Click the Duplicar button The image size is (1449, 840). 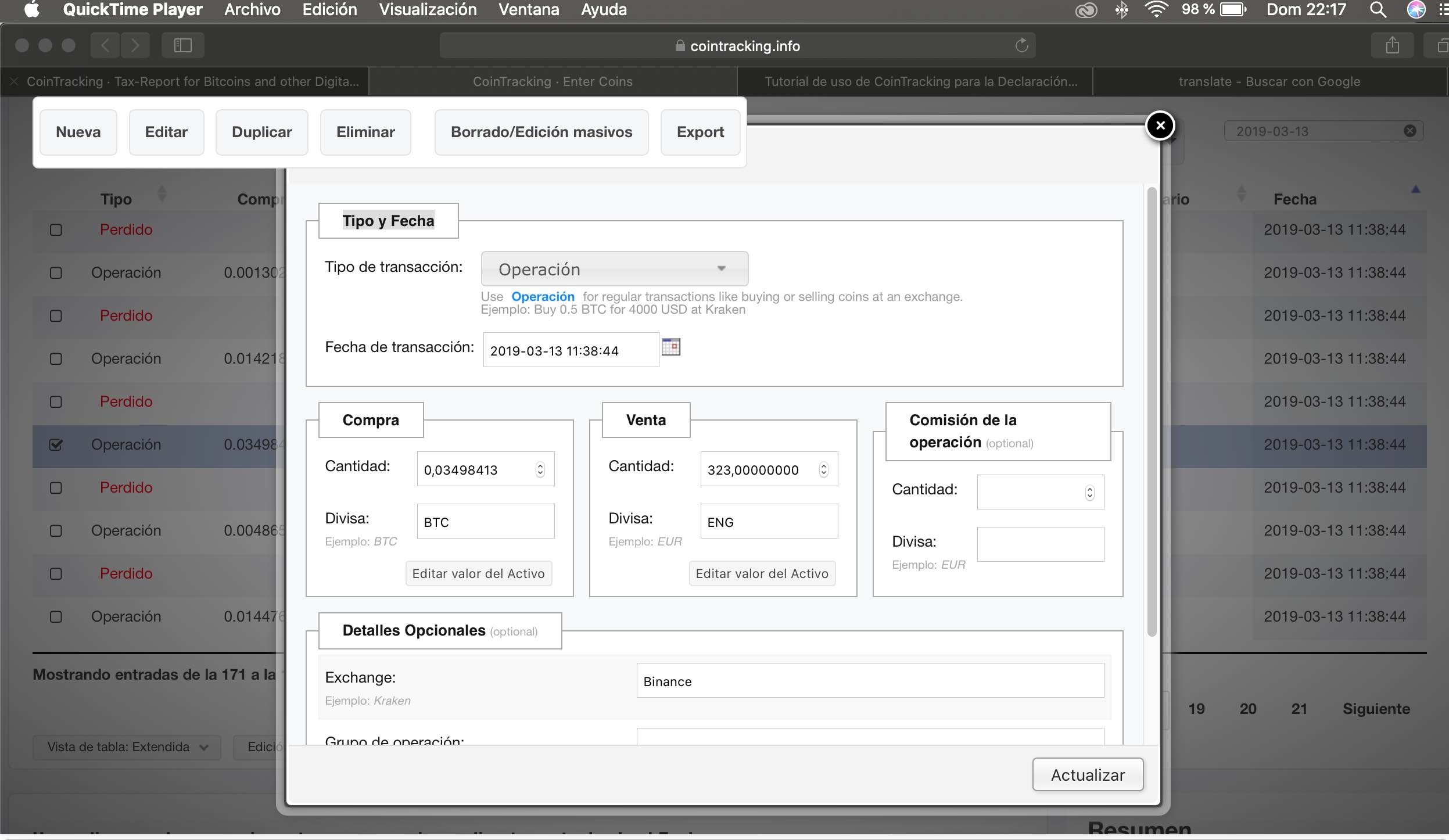[x=261, y=132]
